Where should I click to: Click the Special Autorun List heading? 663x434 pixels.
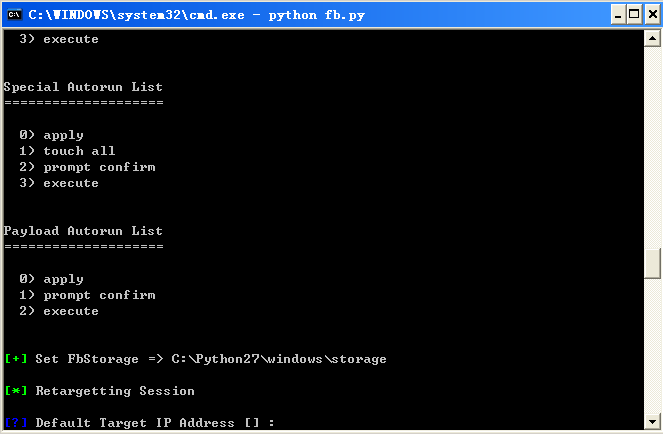pyautogui.click(x=83, y=87)
